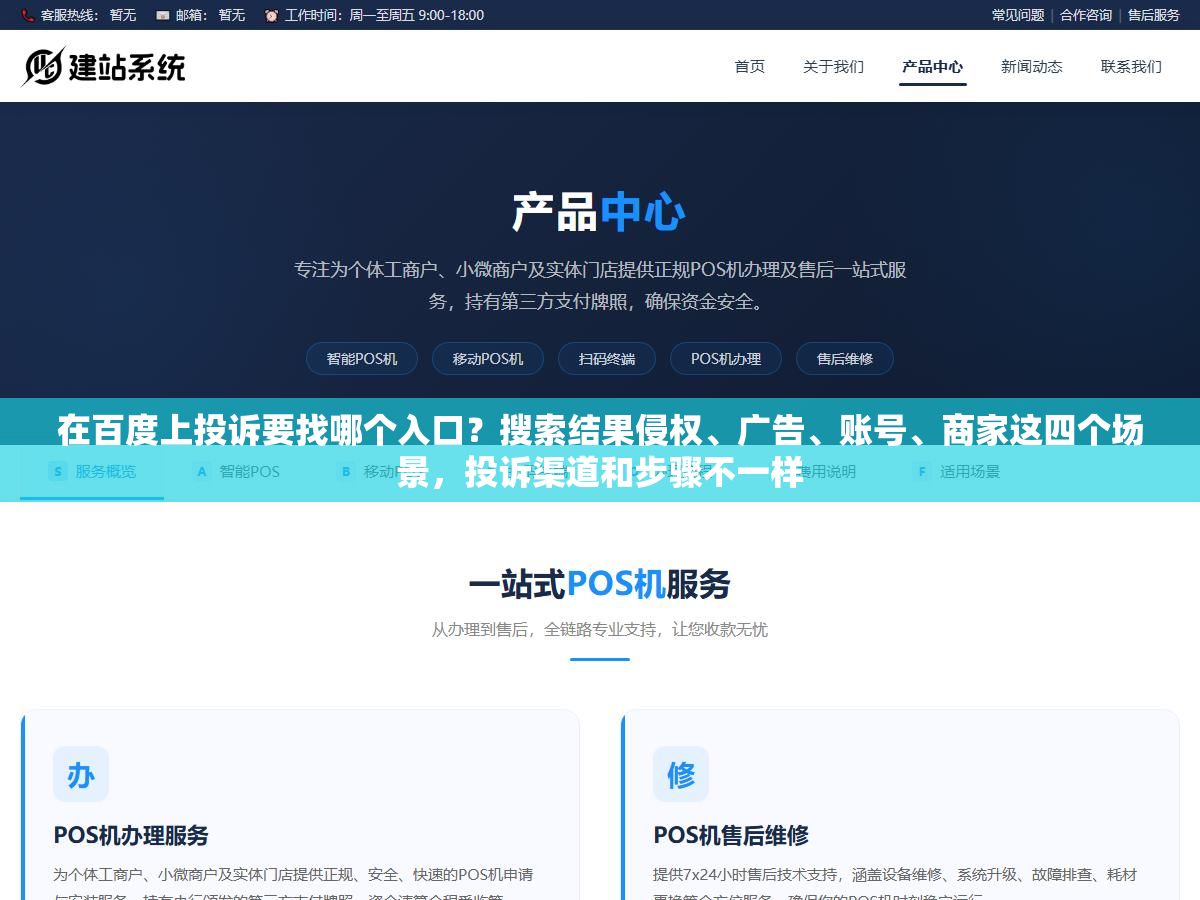
Task: Click the 邮箱 暂无 text
Action: 210,15
